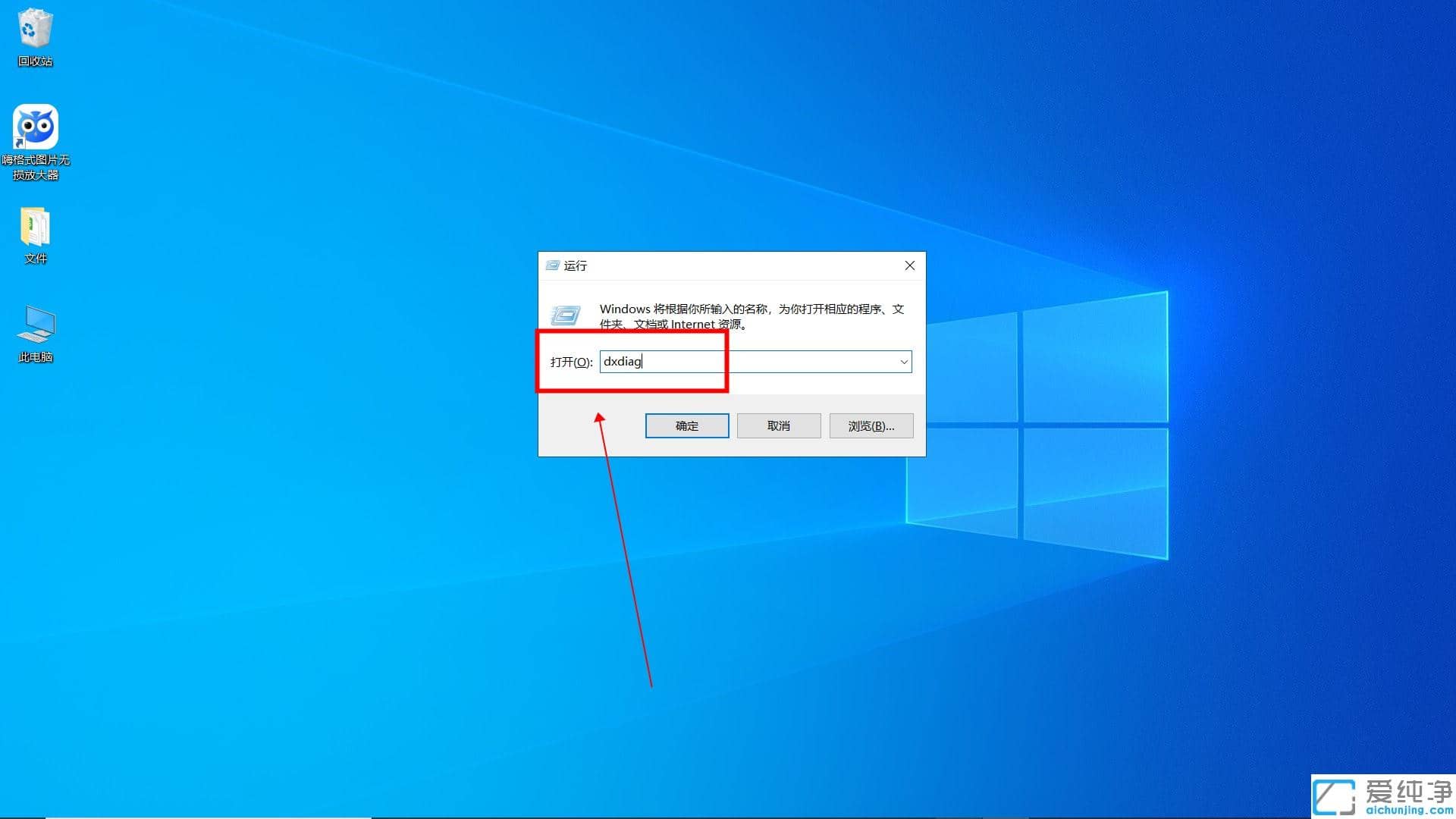Image resolution: width=1456 pixels, height=819 pixels.
Task: Select the 文件 folder icon on desktop
Action: click(x=35, y=226)
